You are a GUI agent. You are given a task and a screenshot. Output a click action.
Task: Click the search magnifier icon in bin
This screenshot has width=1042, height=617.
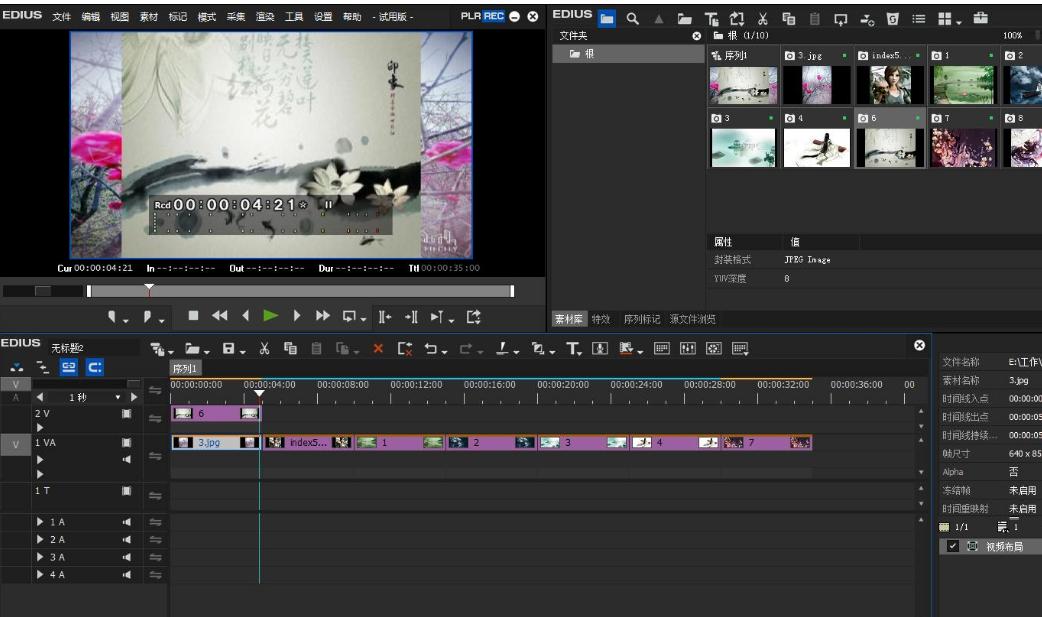(x=633, y=18)
